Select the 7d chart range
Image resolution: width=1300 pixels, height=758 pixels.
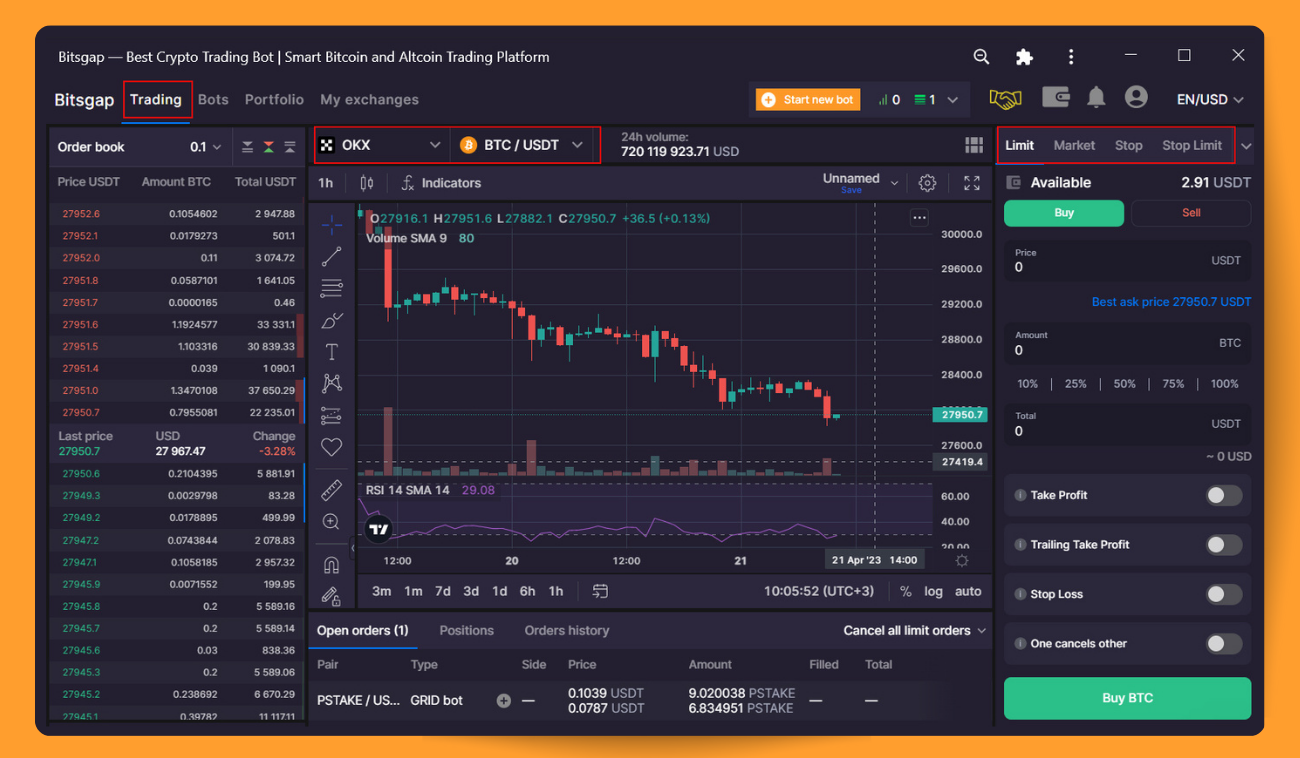[443, 591]
